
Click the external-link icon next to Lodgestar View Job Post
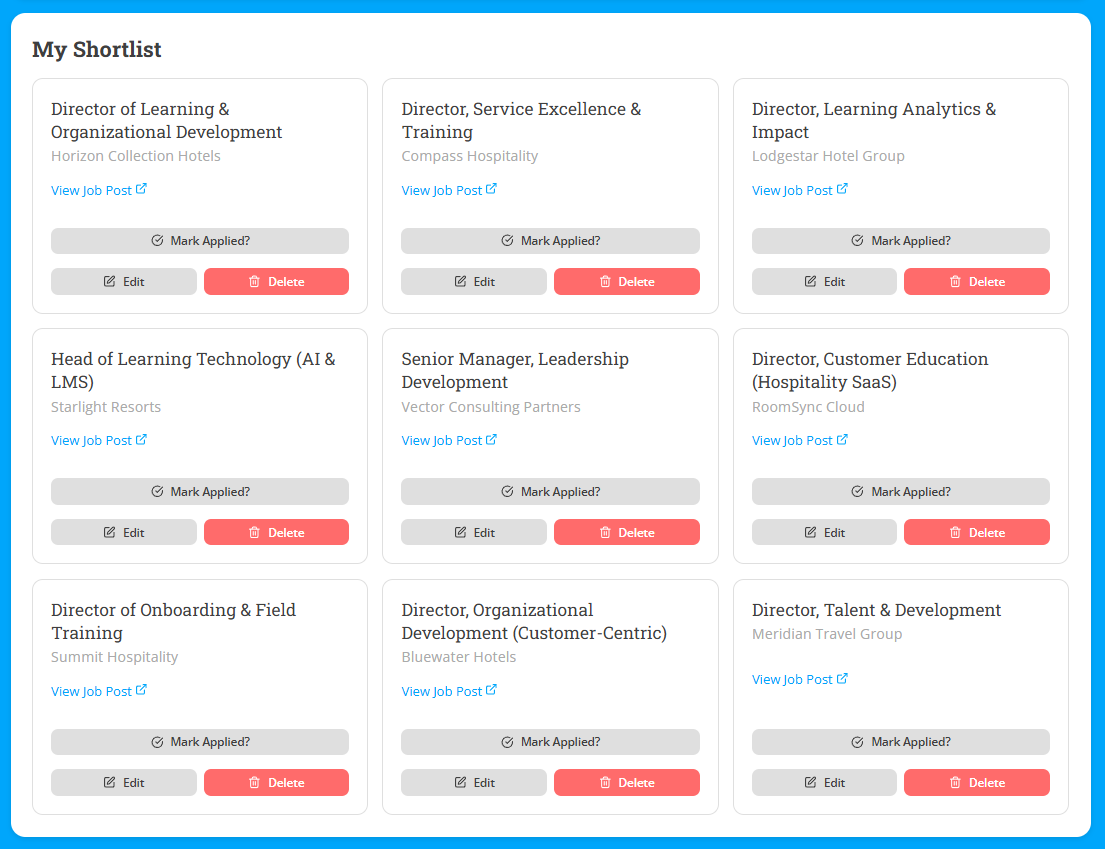(843, 188)
